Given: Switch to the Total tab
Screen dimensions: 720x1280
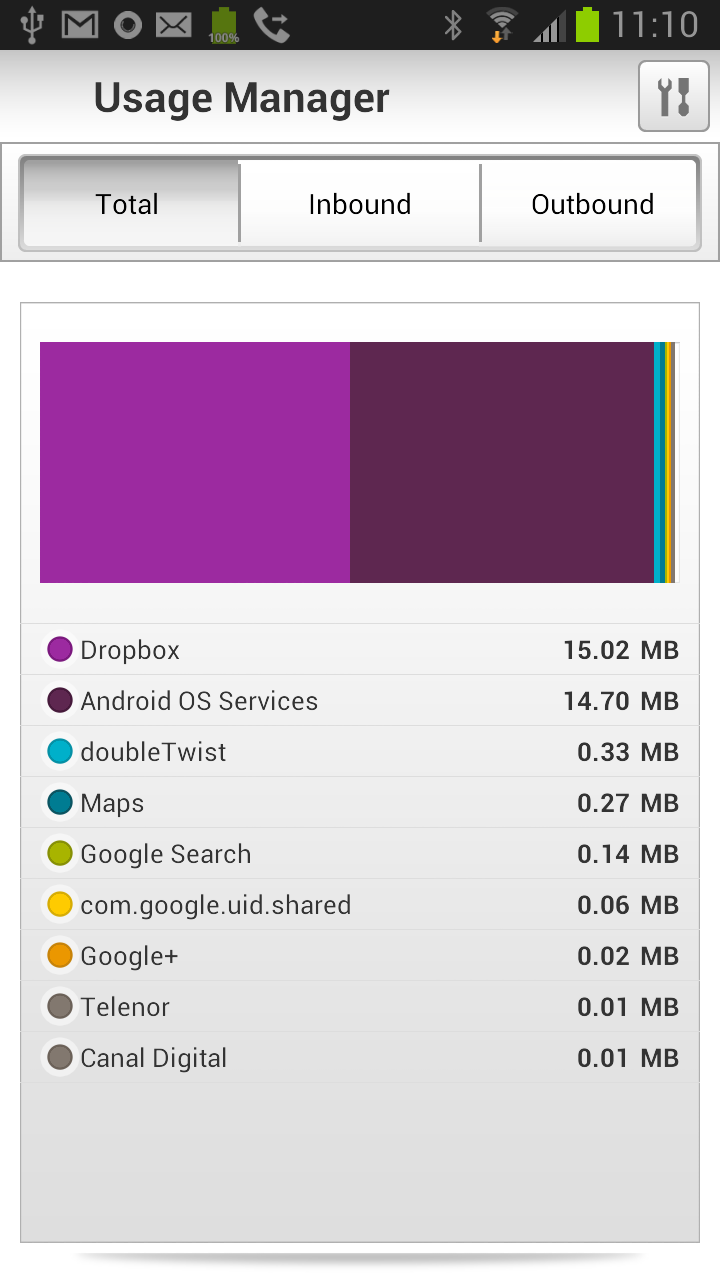Looking at the screenshot, I should click(128, 204).
